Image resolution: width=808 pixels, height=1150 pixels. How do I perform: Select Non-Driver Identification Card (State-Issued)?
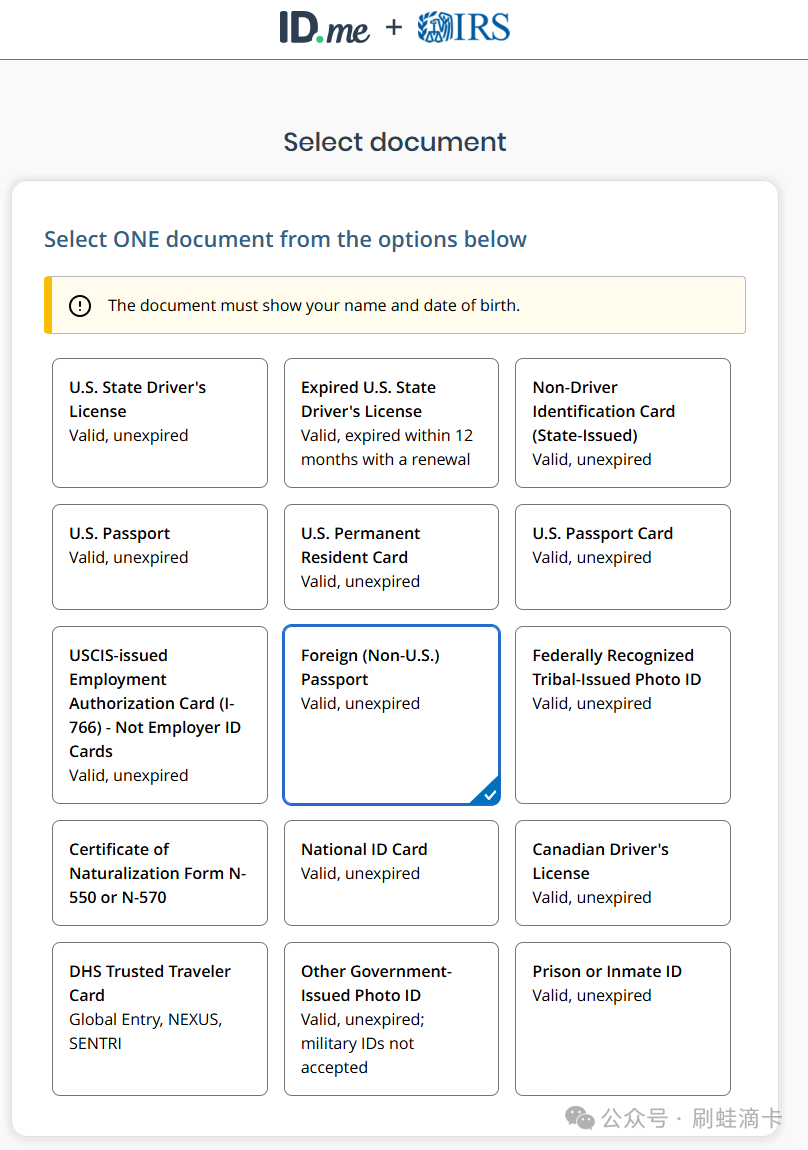pyautogui.click(x=623, y=423)
